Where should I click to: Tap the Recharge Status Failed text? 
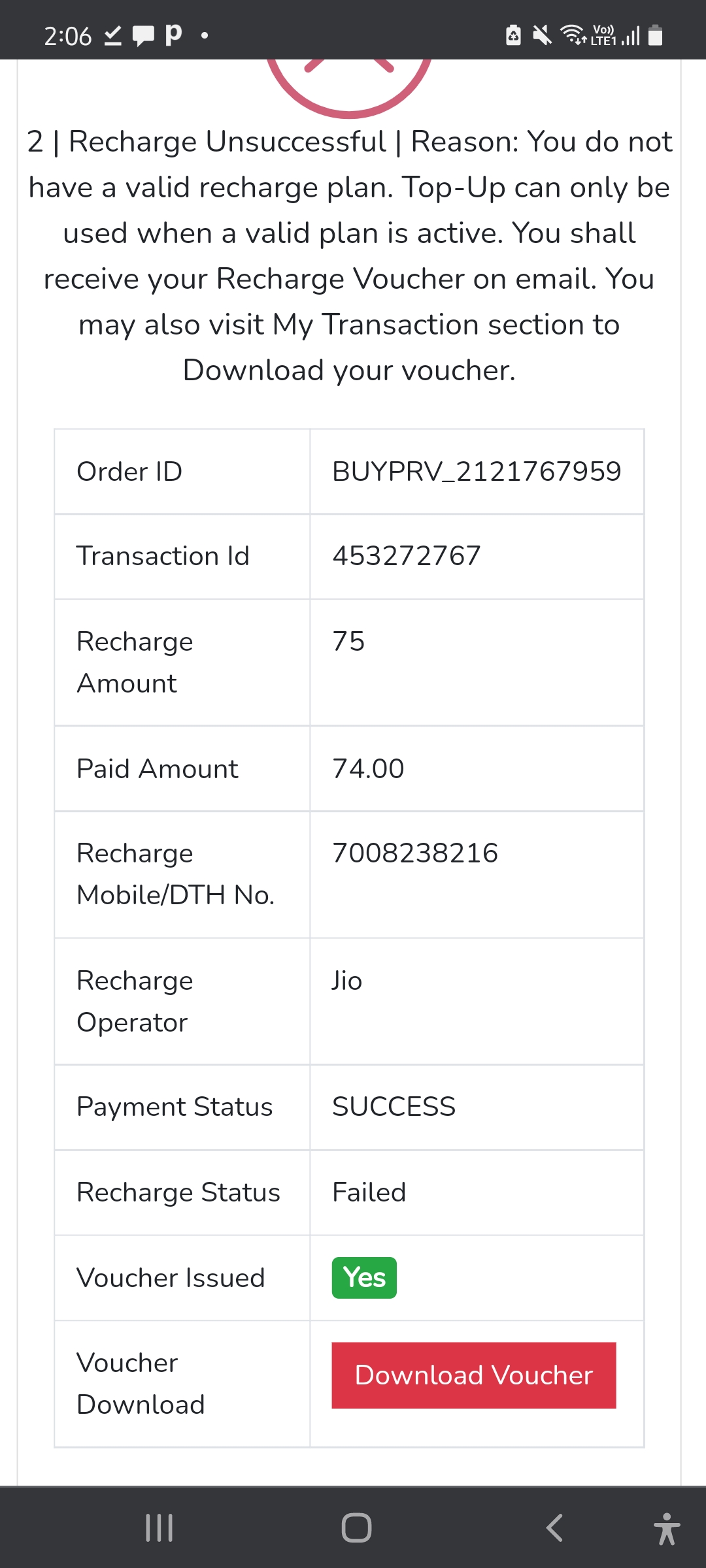tap(369, 1192)
